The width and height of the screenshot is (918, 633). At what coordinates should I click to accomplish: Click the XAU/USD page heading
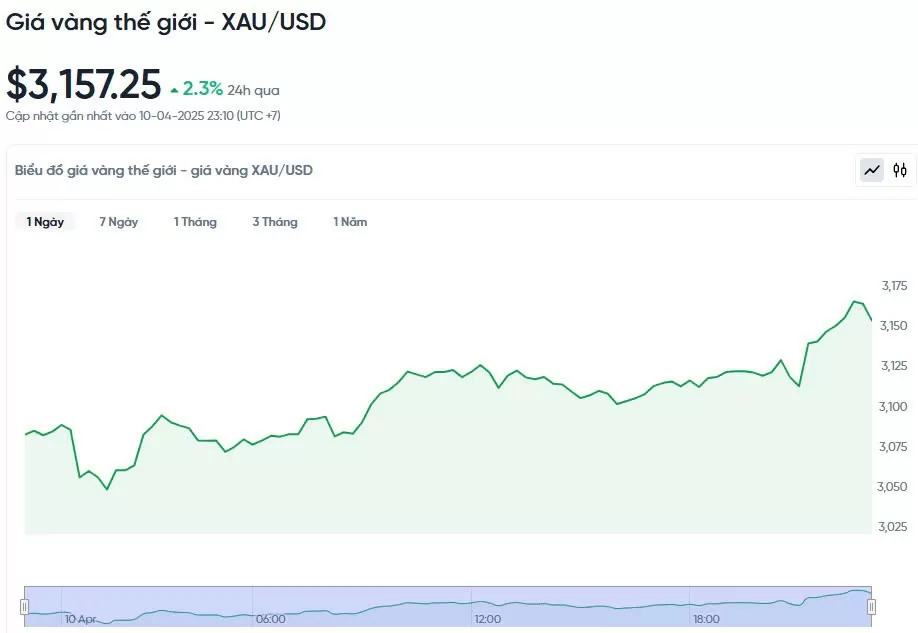coord(166,21)
